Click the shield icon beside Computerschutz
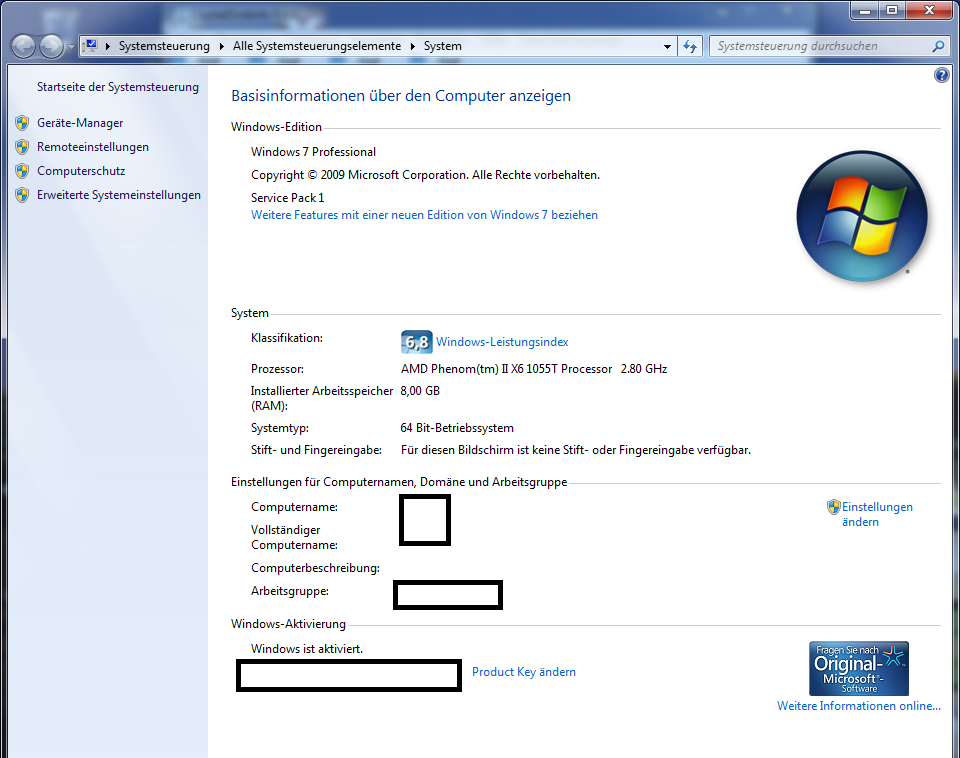The width and height of the screenshot is (960, 758). (x=22, y=171)
